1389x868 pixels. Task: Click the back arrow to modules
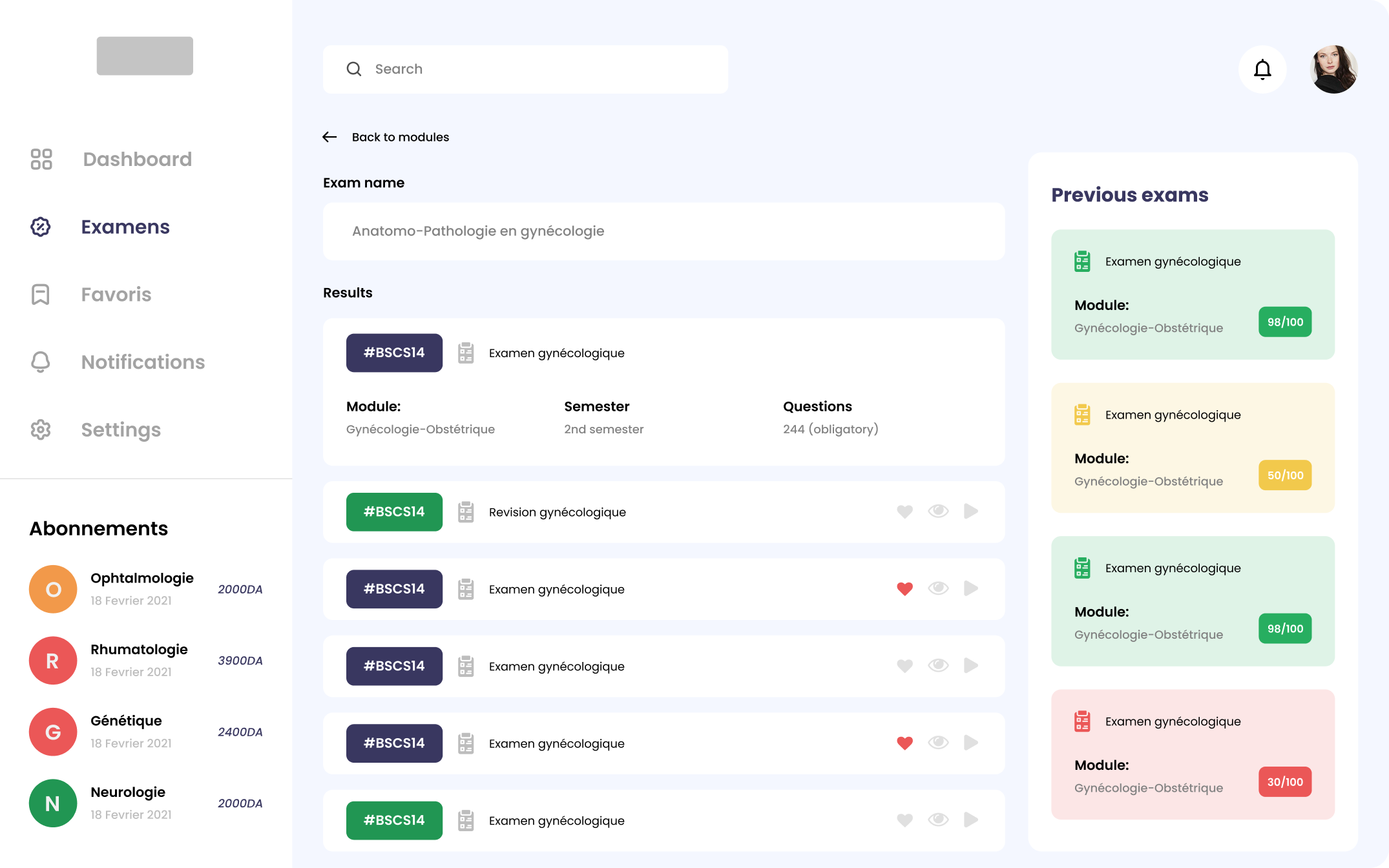coord(329,137)
